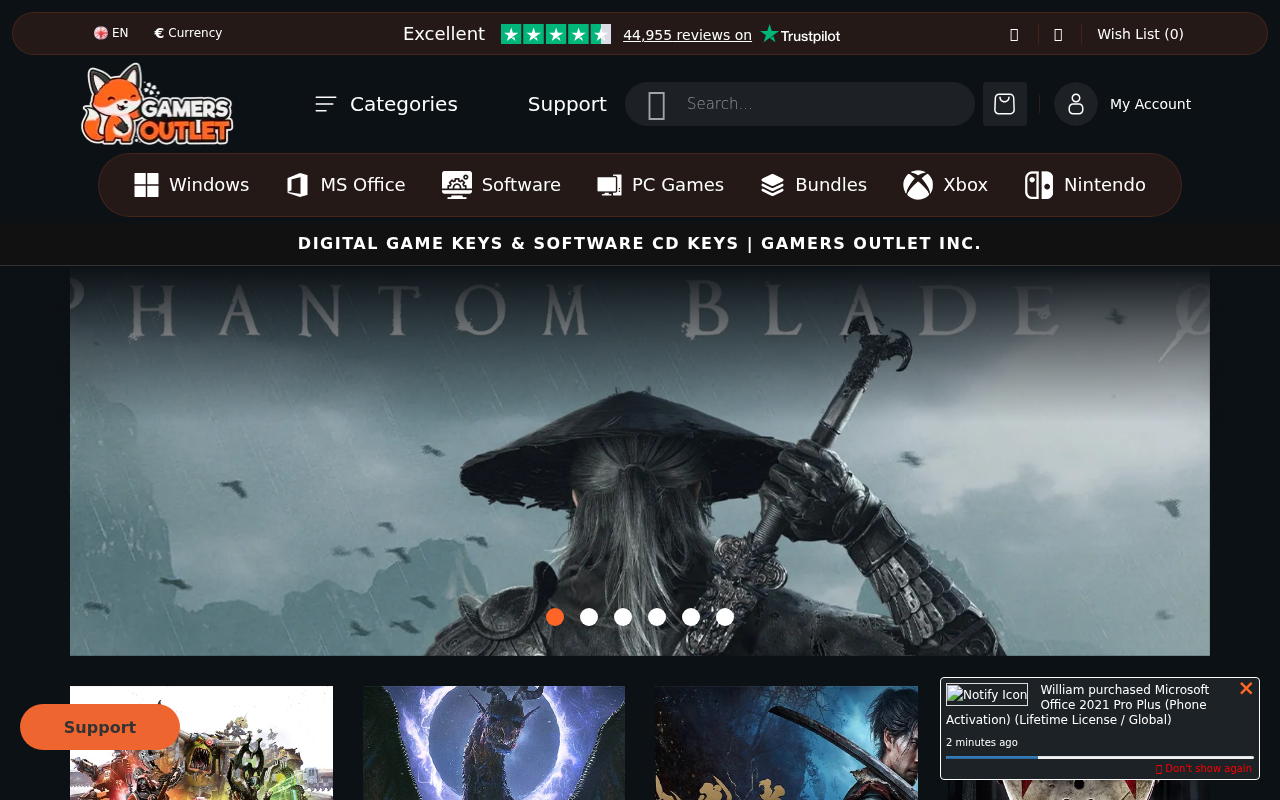The image size is (1280, 800).
Task: Open Wish List (0)
Action: click(1140, 34)
